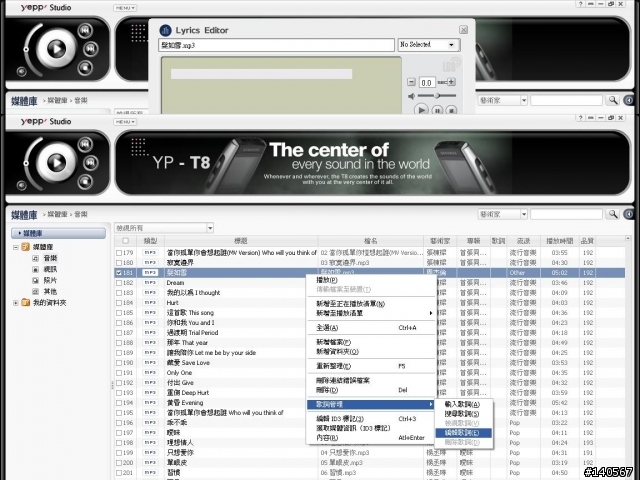Tick checkbox for track 184 Hurt

(x=119, y=302)
